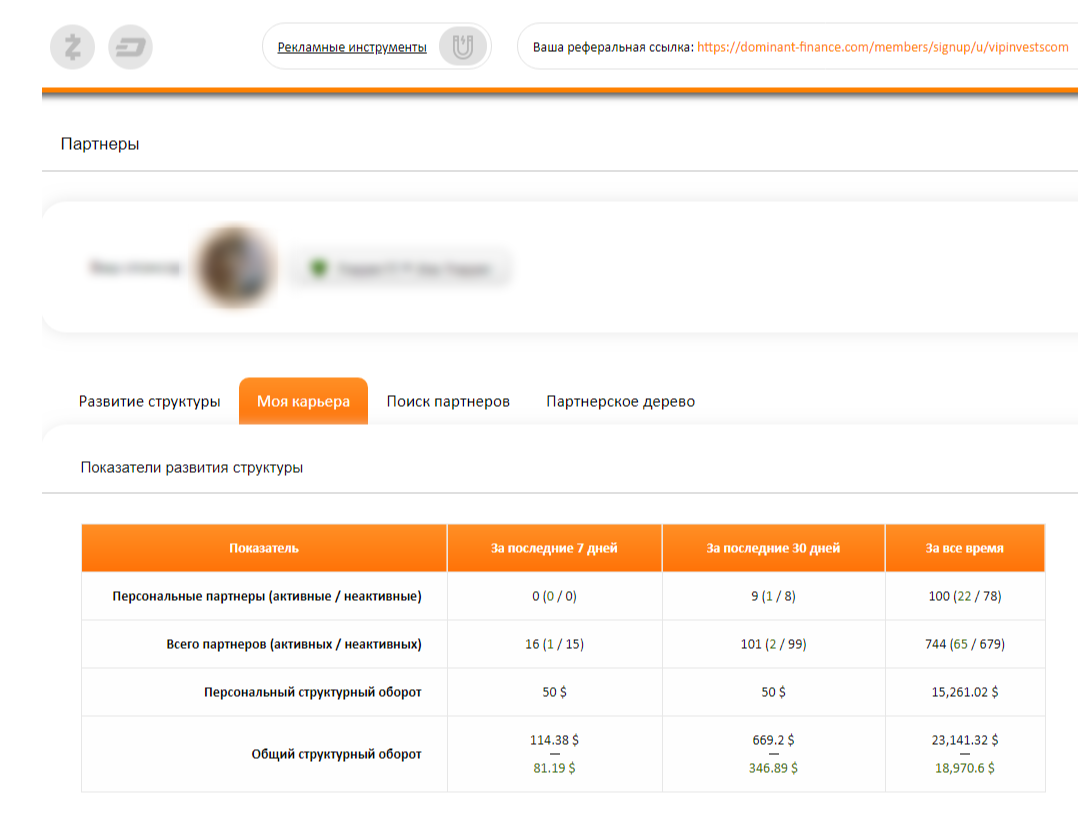Open the Поиск партнеров tab

click(448, 401)
